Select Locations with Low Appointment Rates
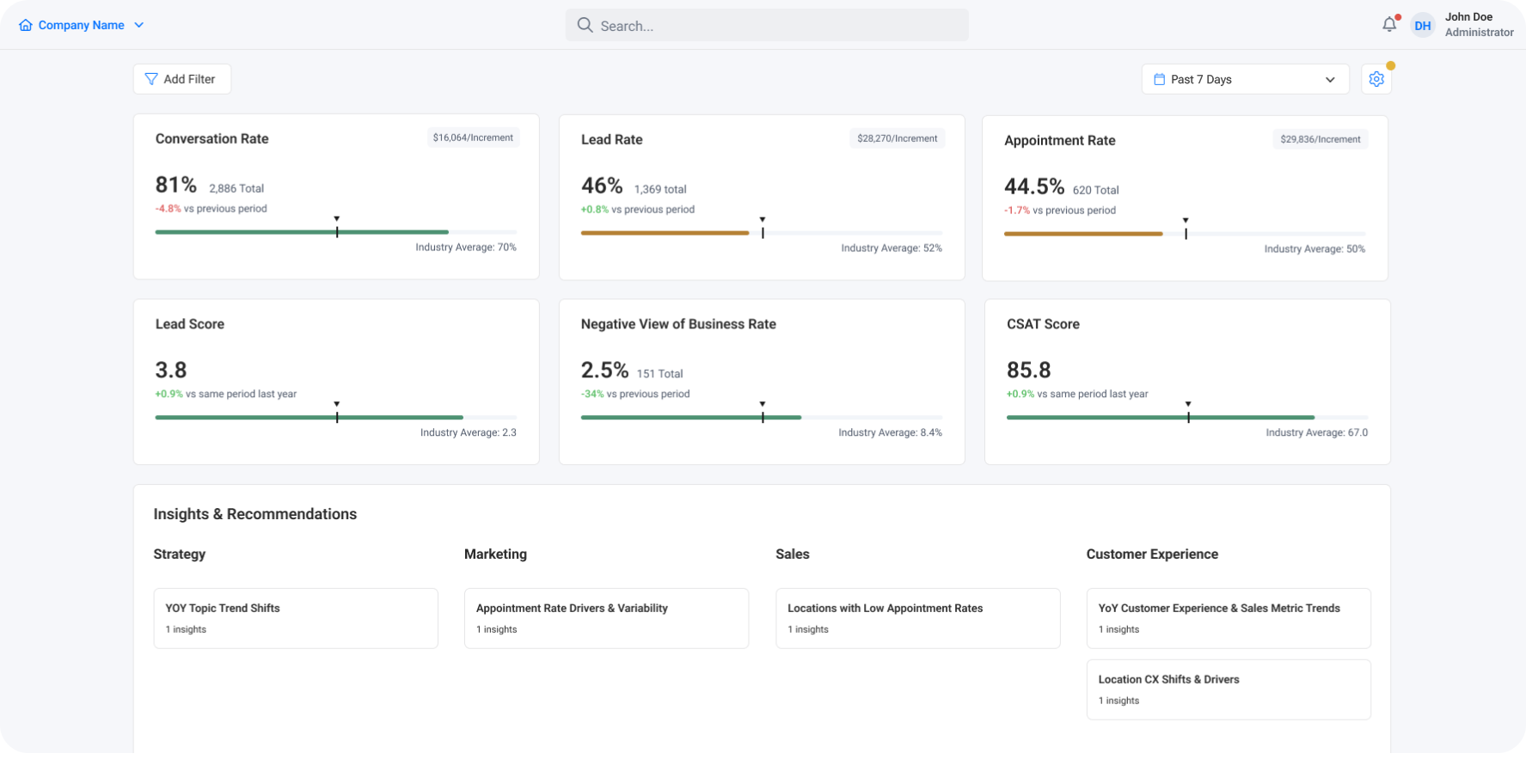Screen dimensions: 1526x784 pos(917,618)
